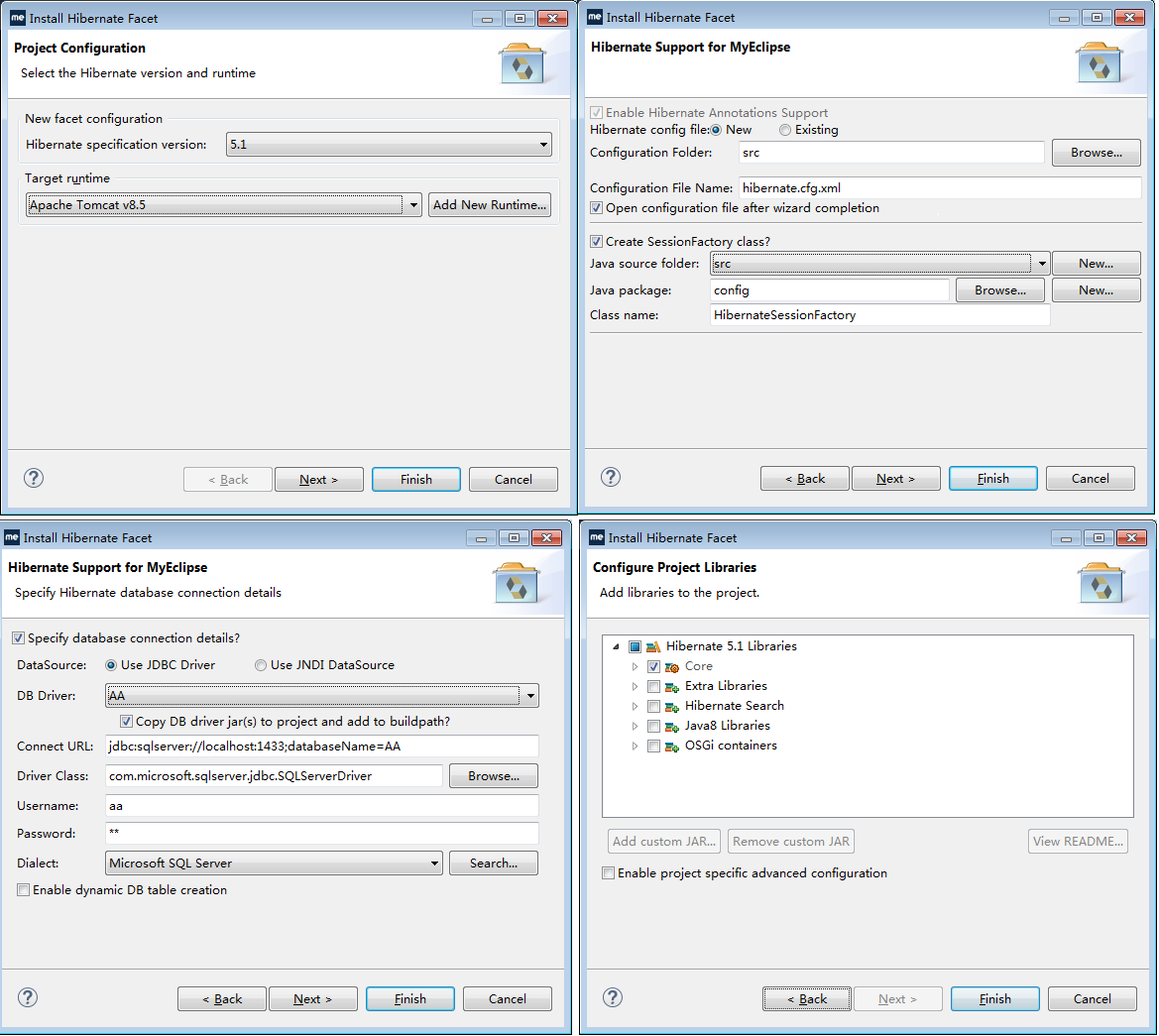
Task: Click OSGi containers jar icon
Action: click(672, 747)
